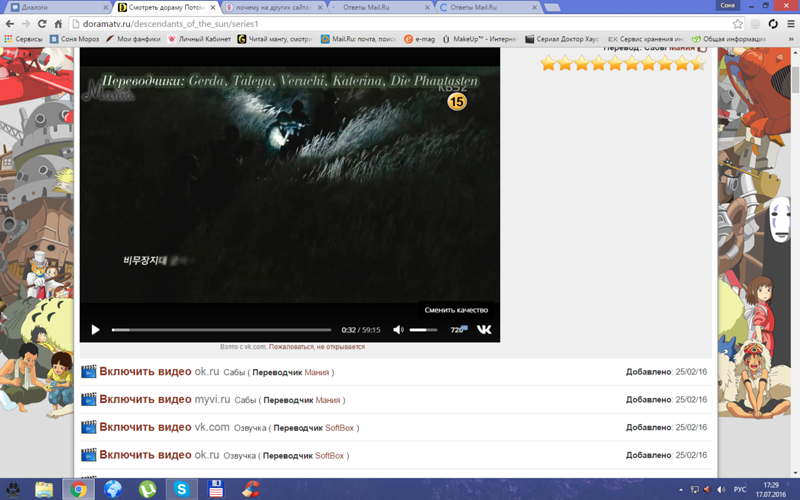This screenshot has width=800, height=500.
Task: Click the clapperboard icon for myvi.ru row
Action: [x=88, y=399]
